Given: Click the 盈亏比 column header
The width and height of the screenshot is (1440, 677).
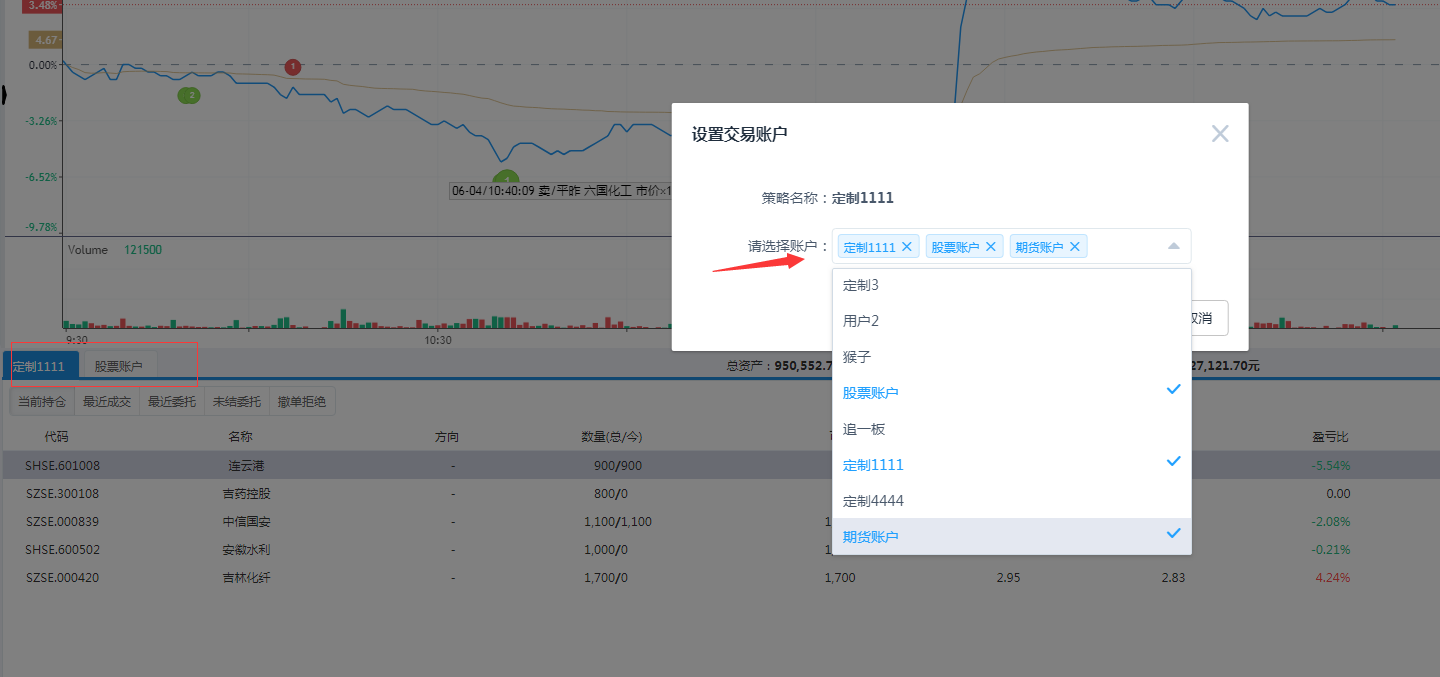Looking at the screenshot, I should click(x=1331, y=437).
